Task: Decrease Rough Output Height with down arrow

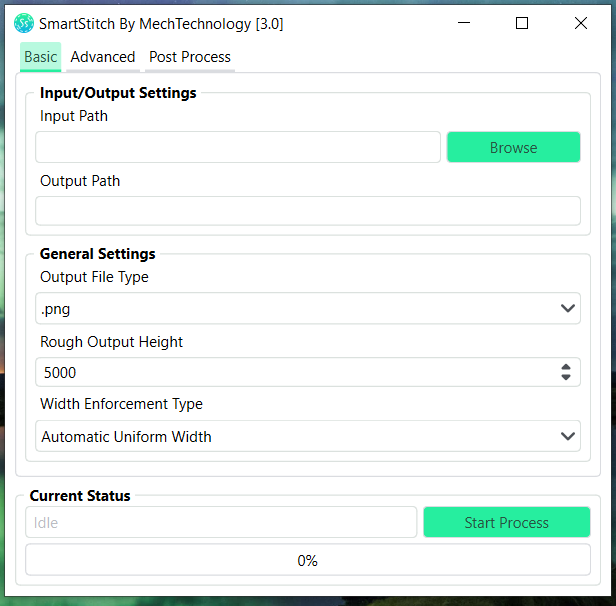Action: 566,379
